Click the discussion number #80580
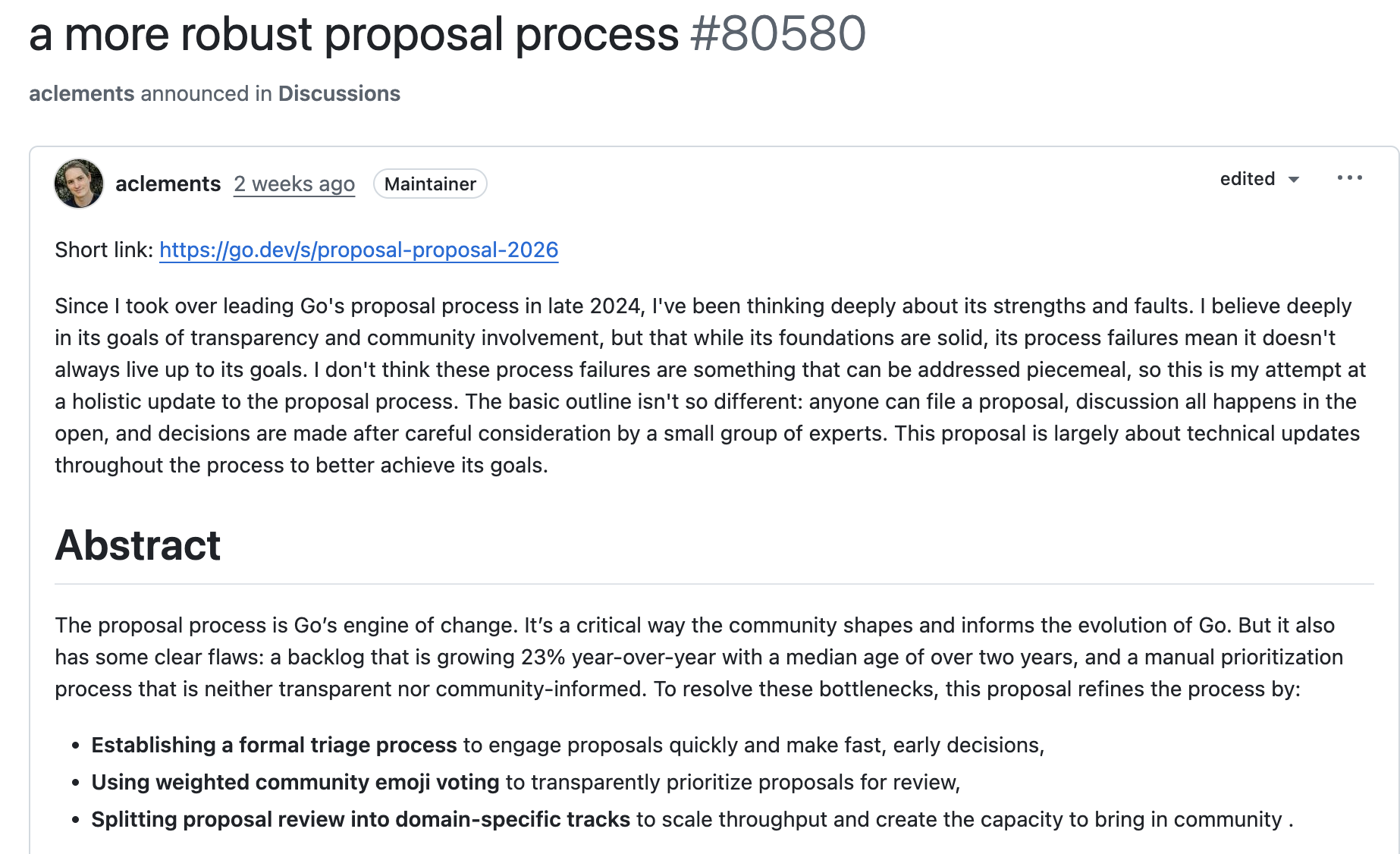The width and height of the screenshot is (1400, 854). pos(778,34)
